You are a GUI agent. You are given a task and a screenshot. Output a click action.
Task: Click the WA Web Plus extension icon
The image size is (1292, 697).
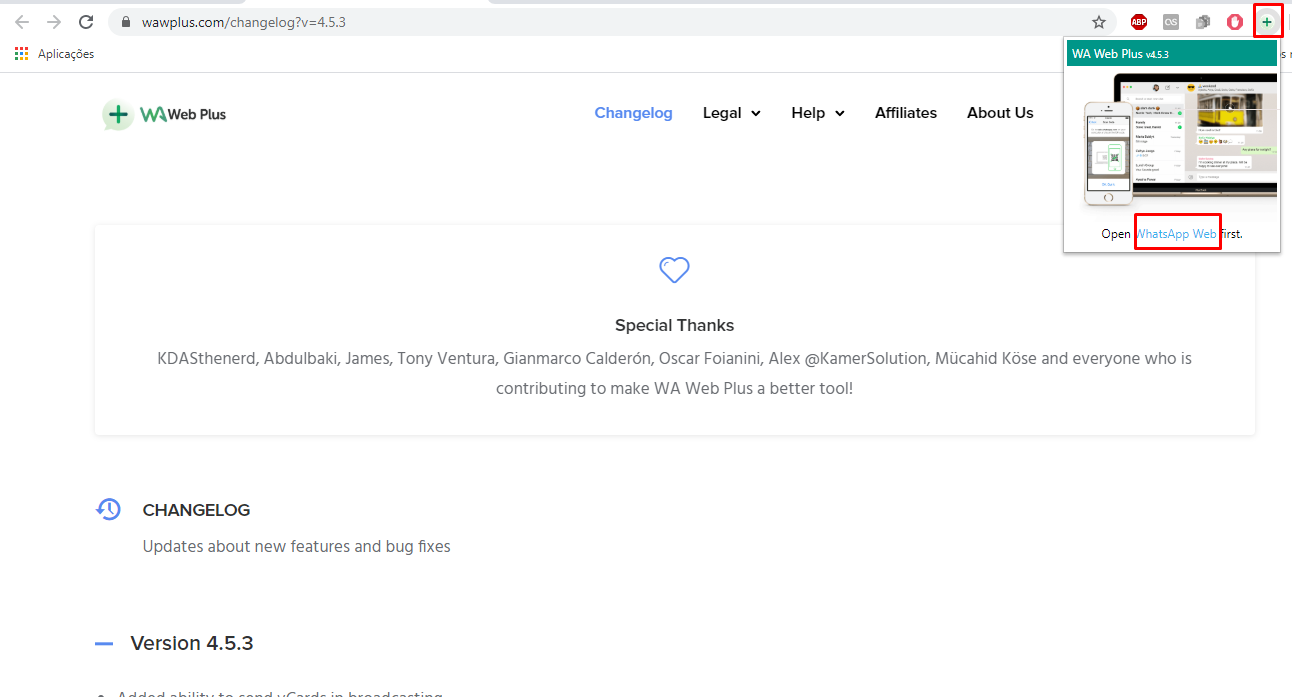click(x=1267, y=22)
